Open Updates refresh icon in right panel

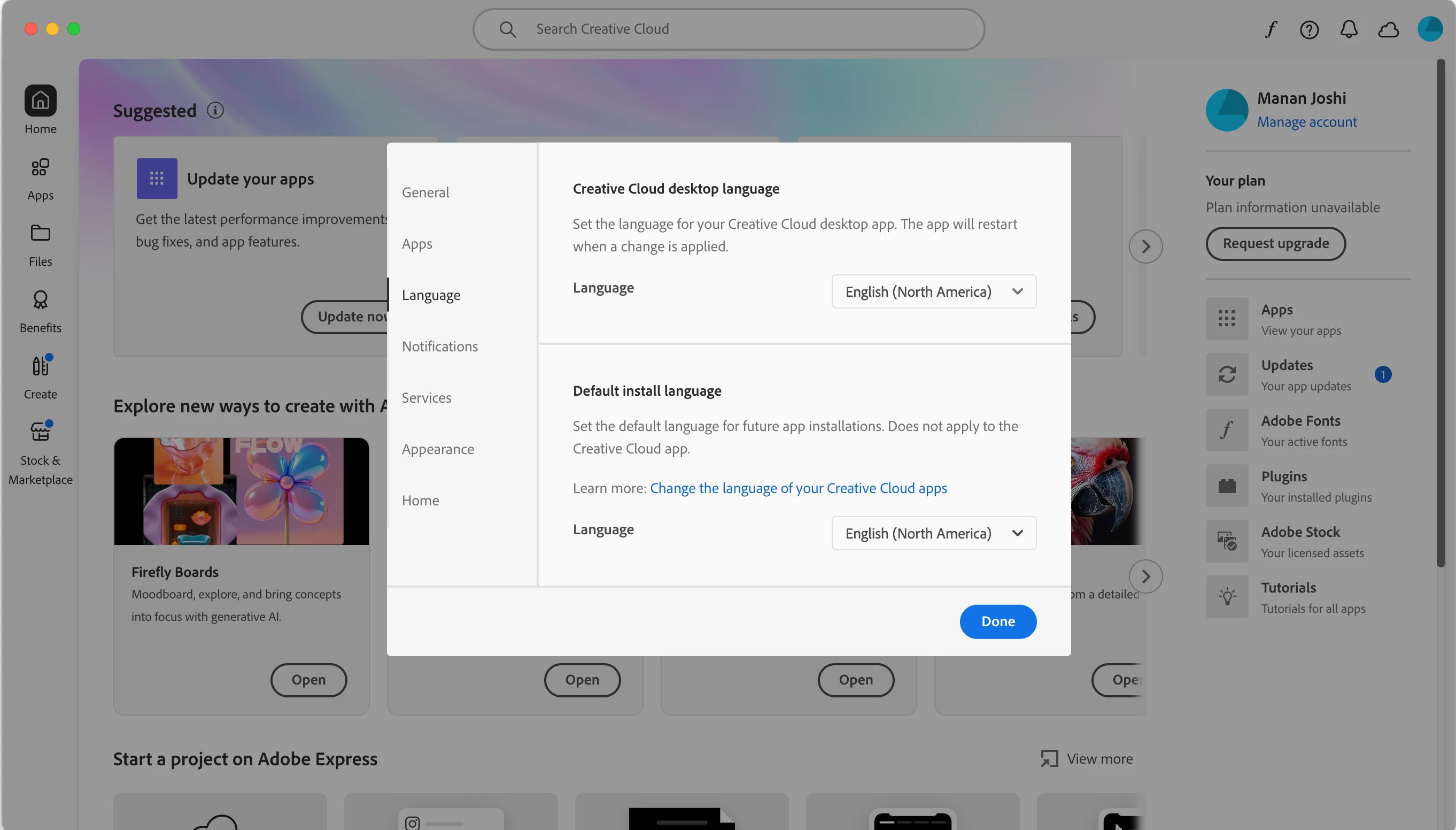coord(1227,374)
